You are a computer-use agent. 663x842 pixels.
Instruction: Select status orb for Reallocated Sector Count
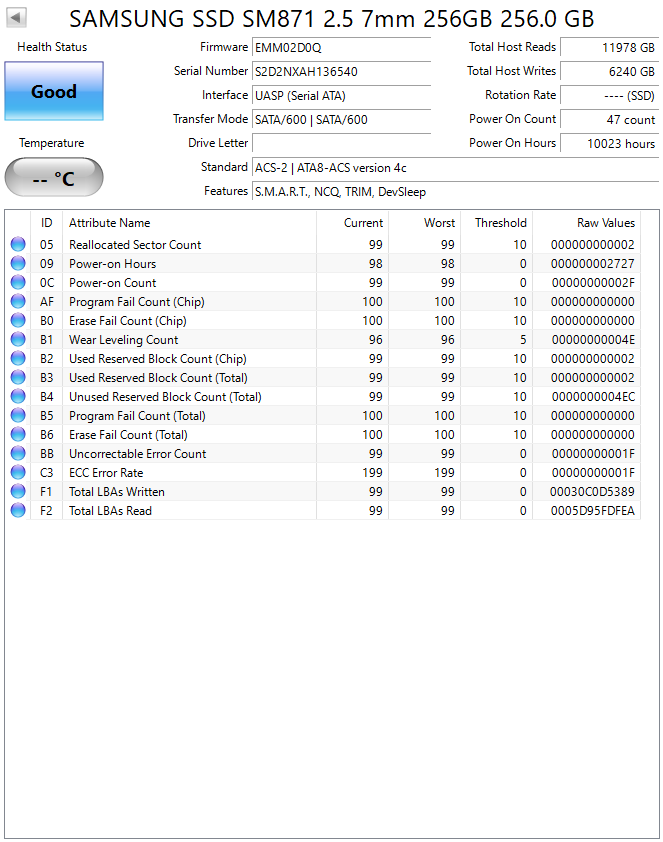pos(18,244)
